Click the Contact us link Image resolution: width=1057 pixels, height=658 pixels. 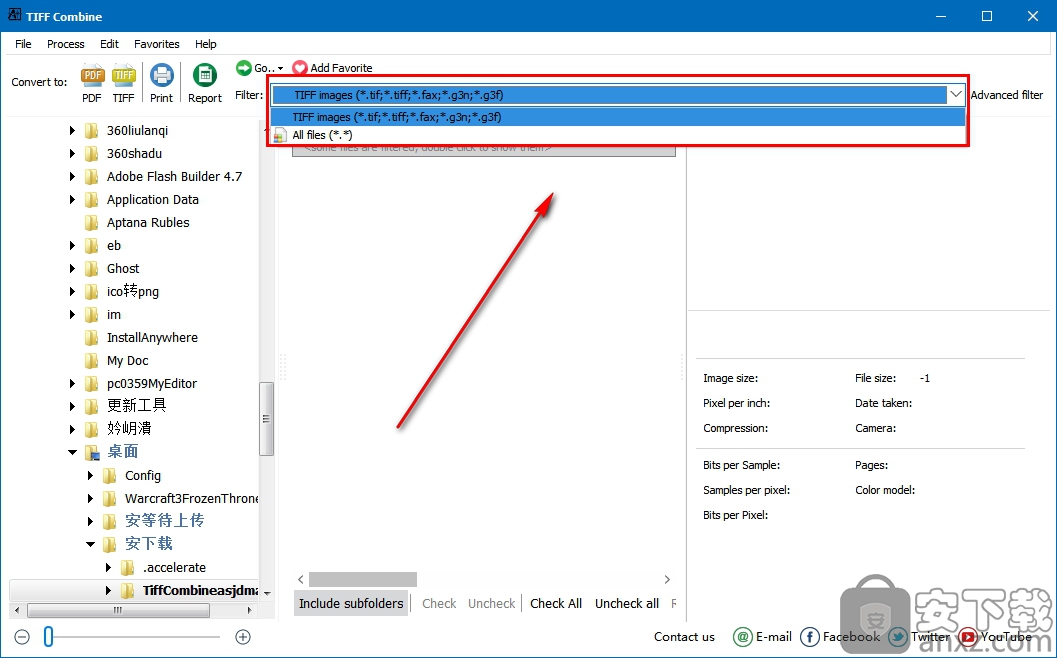(x=684, y=636)
